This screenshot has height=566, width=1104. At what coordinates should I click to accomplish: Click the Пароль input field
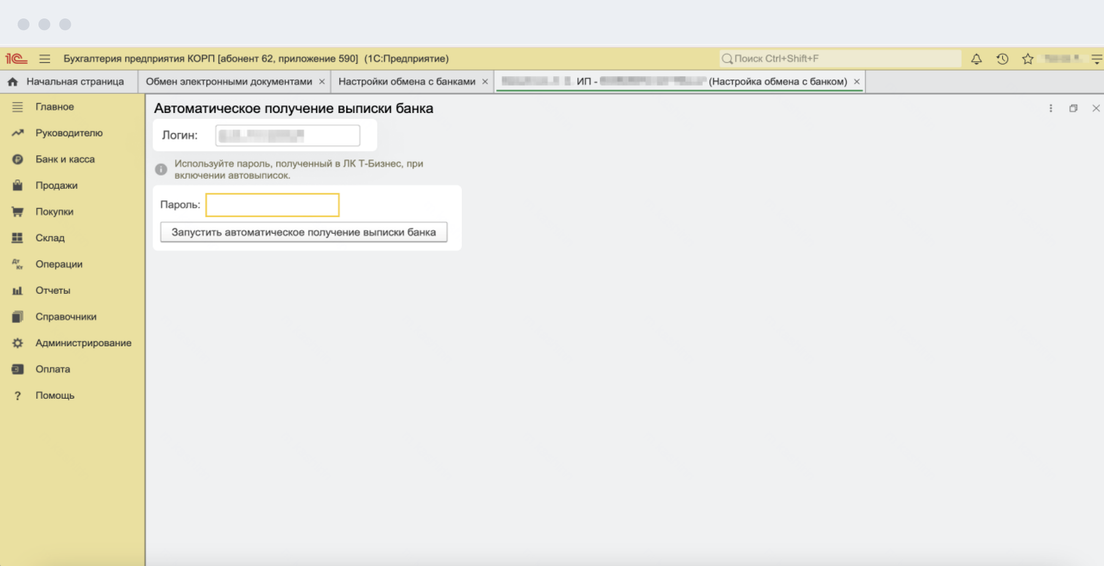(x=272, y=205)
